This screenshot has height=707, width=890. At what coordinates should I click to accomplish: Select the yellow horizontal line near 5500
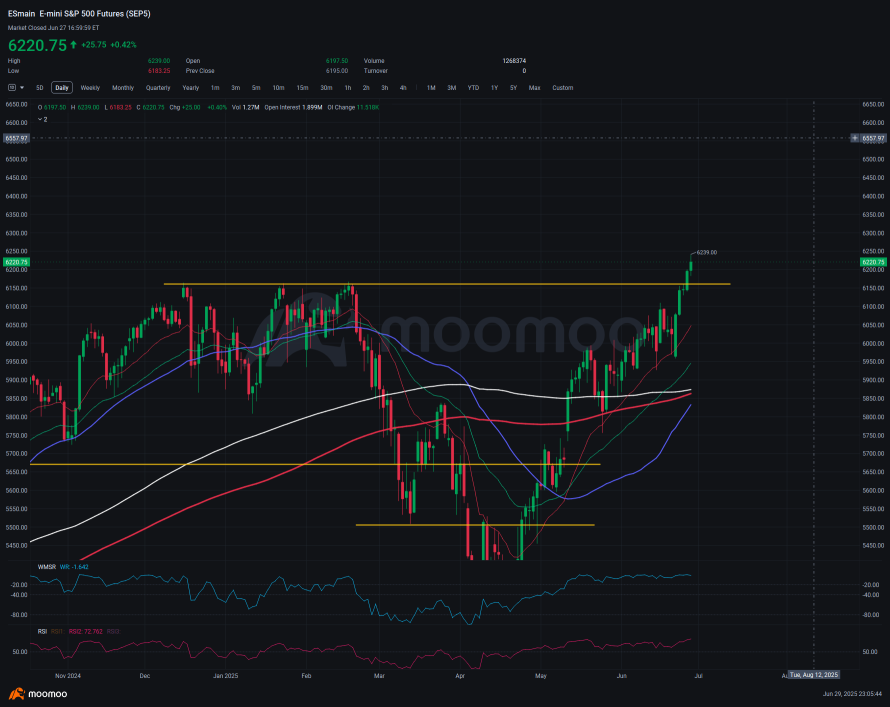475,525
